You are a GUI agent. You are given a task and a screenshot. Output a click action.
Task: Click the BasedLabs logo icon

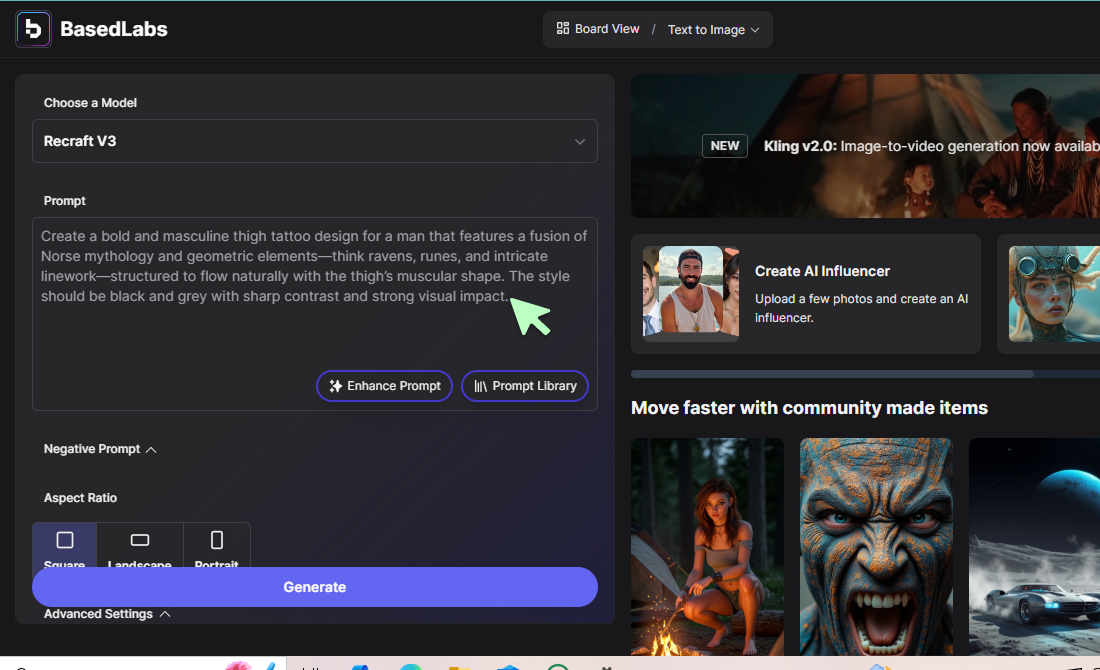(33, 29)
